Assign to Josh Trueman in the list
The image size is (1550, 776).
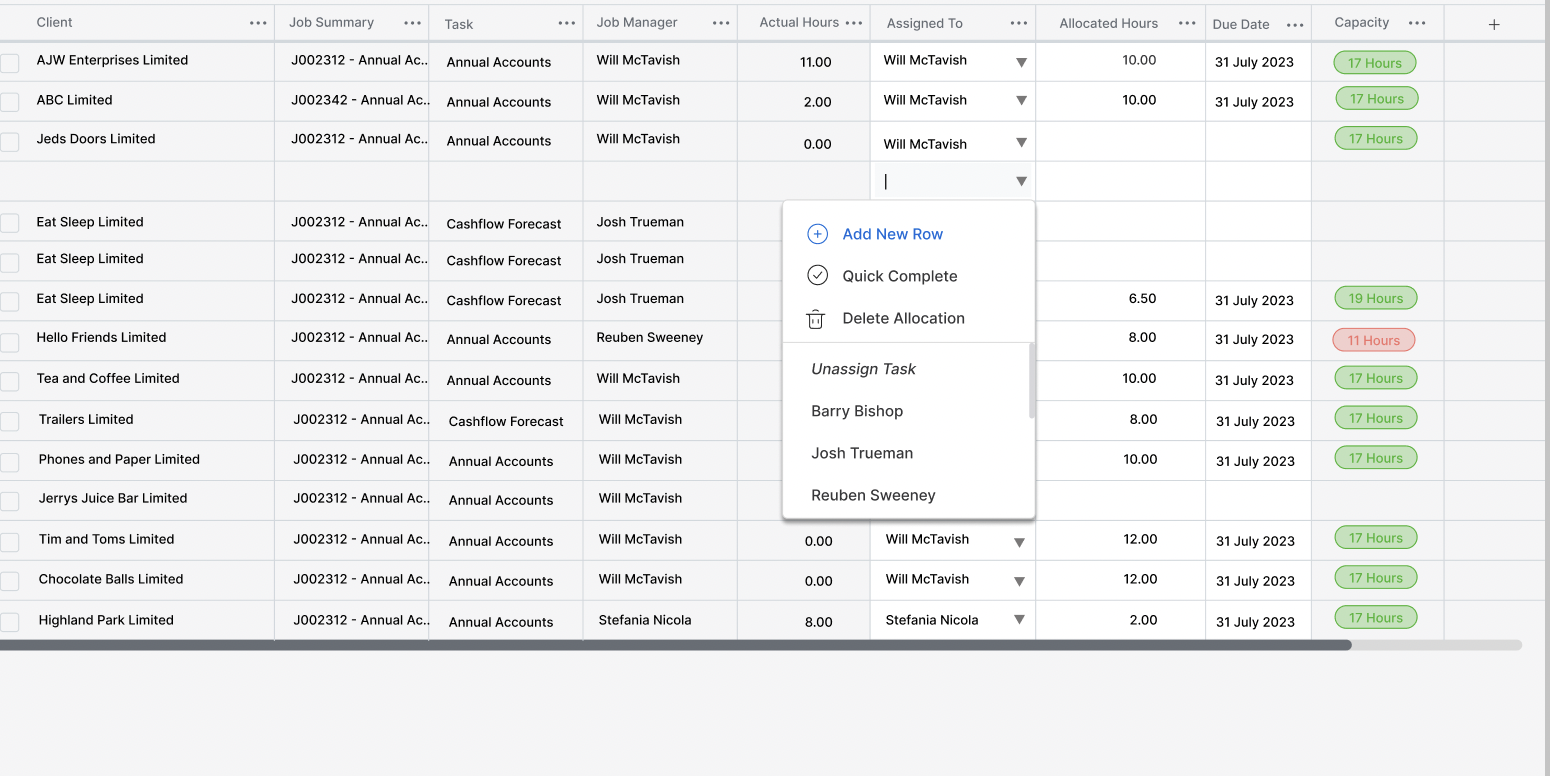(x=862, y=453)
